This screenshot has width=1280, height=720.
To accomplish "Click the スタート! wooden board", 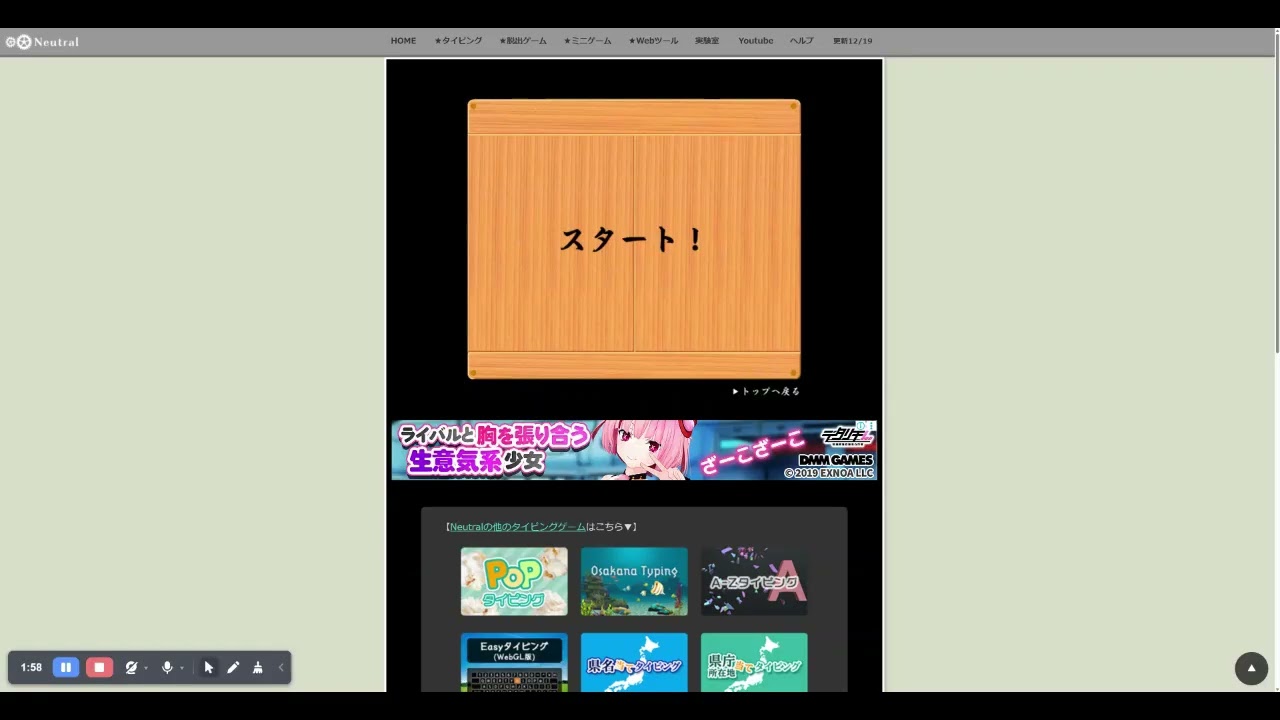I will [x=634, y=239].
